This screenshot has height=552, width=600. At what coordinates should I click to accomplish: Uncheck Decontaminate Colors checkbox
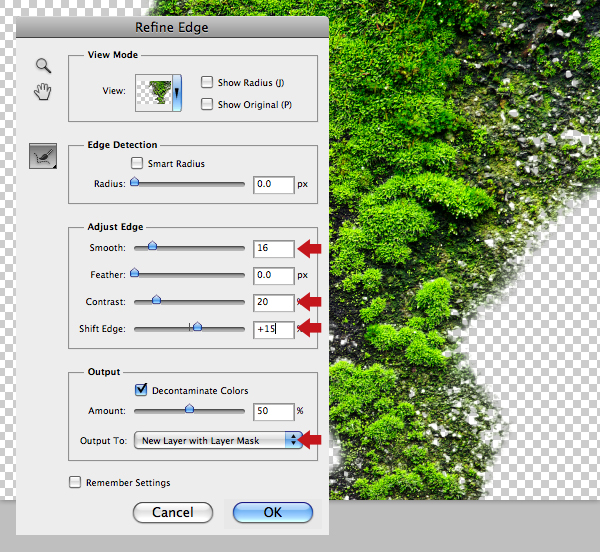click(x=141, y=390)
